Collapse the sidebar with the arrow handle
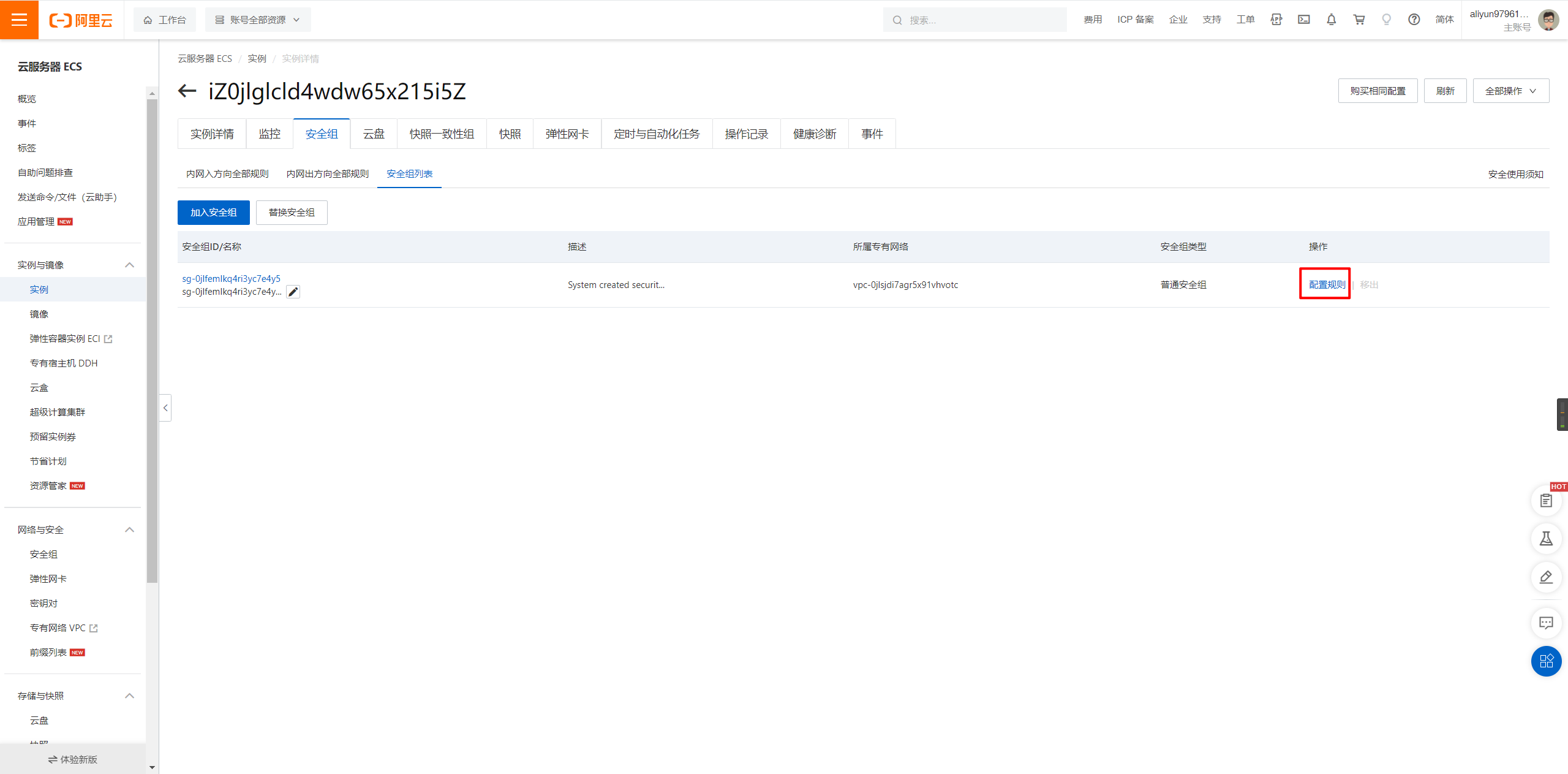 tap(165, 408)
